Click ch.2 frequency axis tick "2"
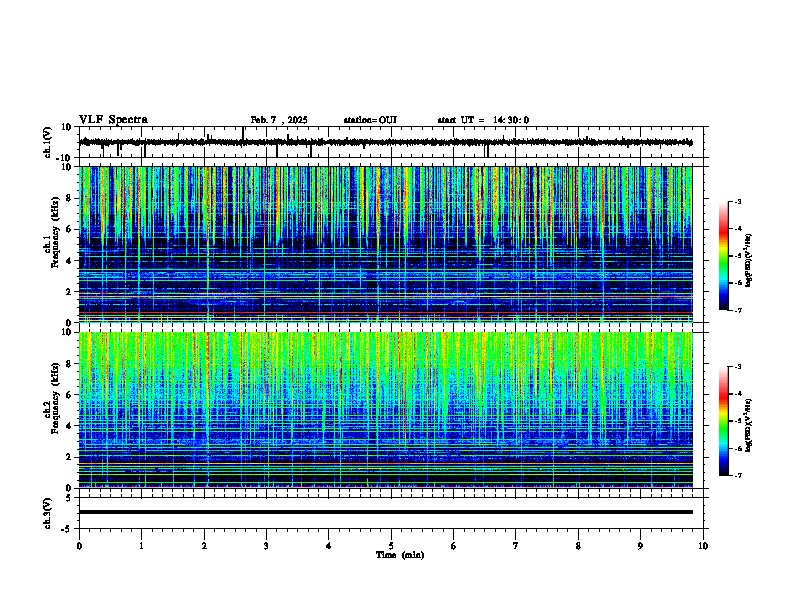 [x=69, y=457]
